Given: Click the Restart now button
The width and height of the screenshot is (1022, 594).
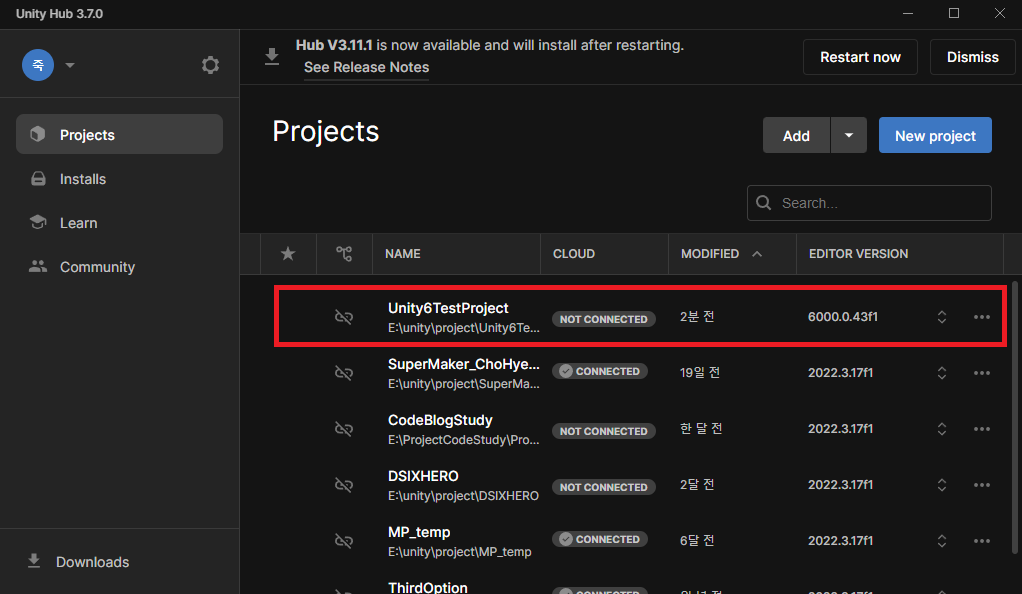Looking at the screenshot, I should pos(860,57).
